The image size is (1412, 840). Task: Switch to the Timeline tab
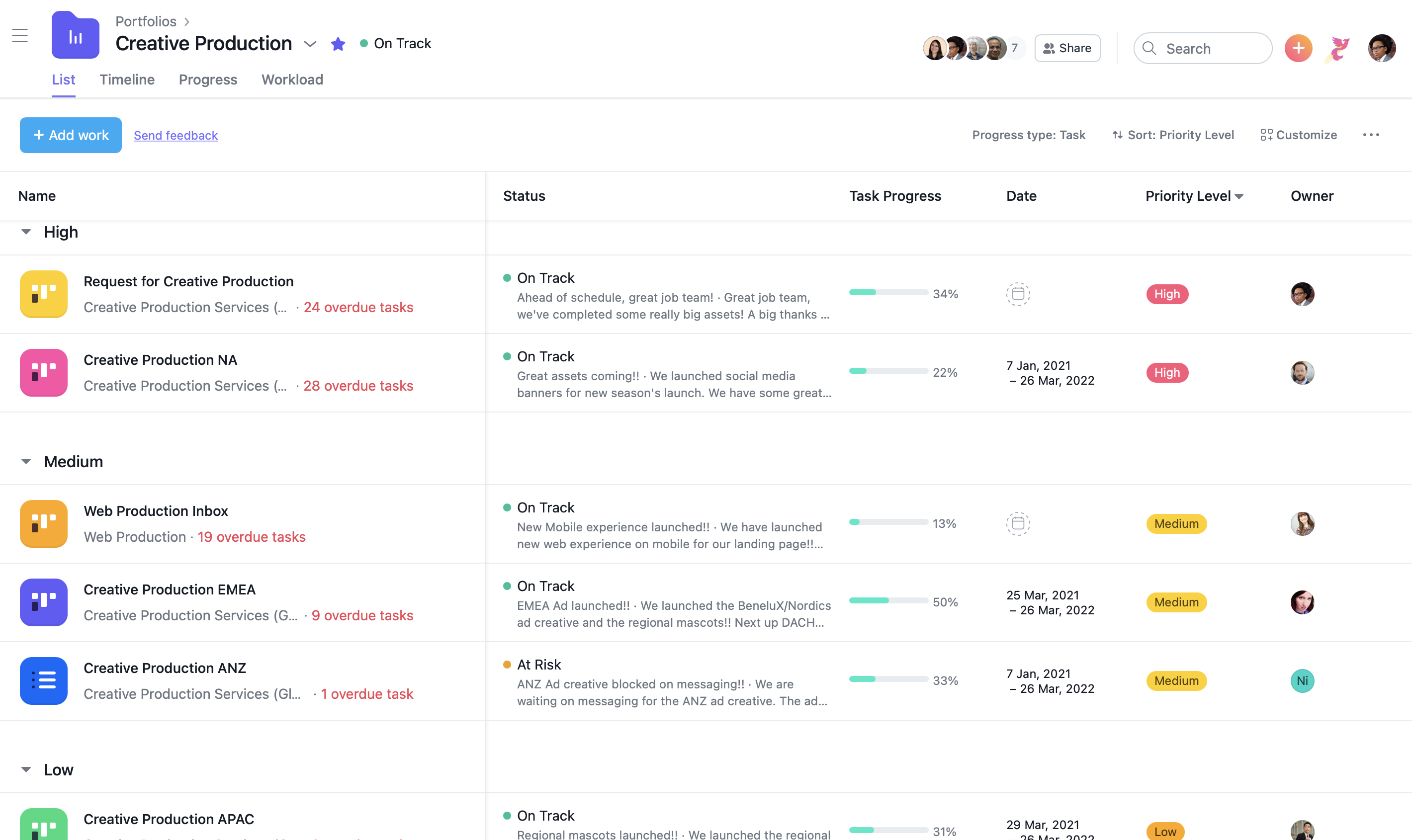(127, 79)
